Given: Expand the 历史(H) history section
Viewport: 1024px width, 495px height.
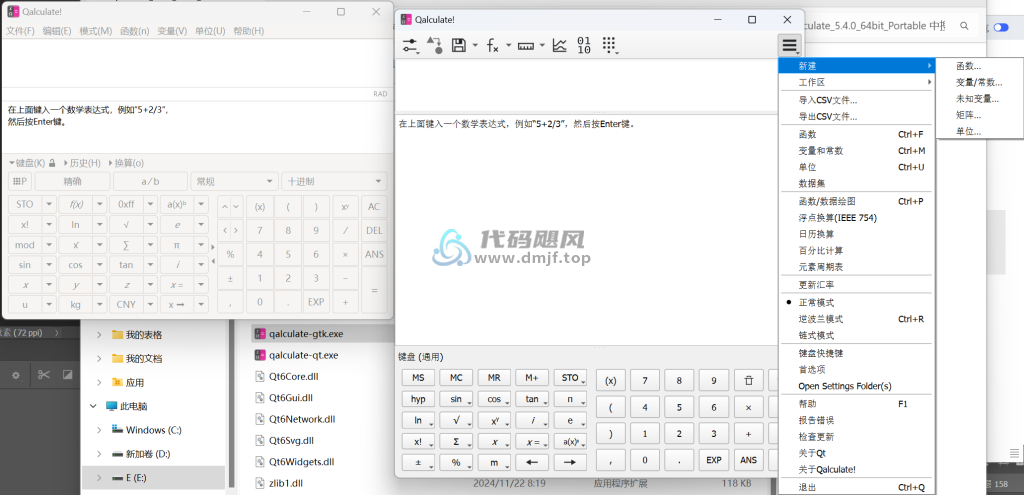Looking at the screenshot, I should tap(82, 163).
